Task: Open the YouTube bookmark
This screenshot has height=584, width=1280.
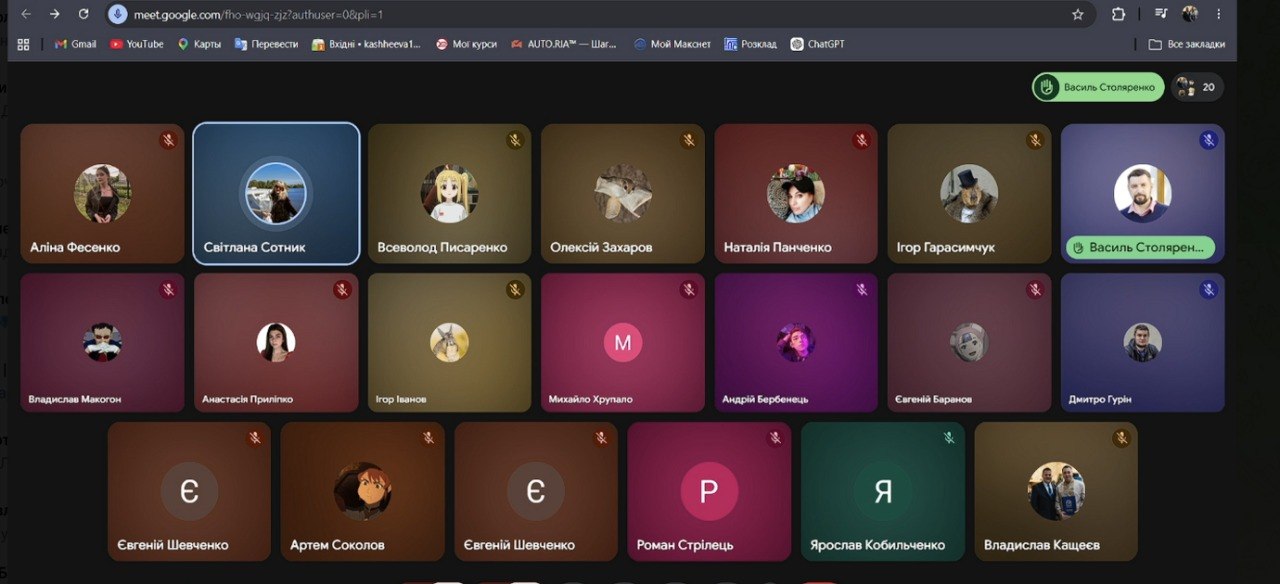Action: (137, 44)
